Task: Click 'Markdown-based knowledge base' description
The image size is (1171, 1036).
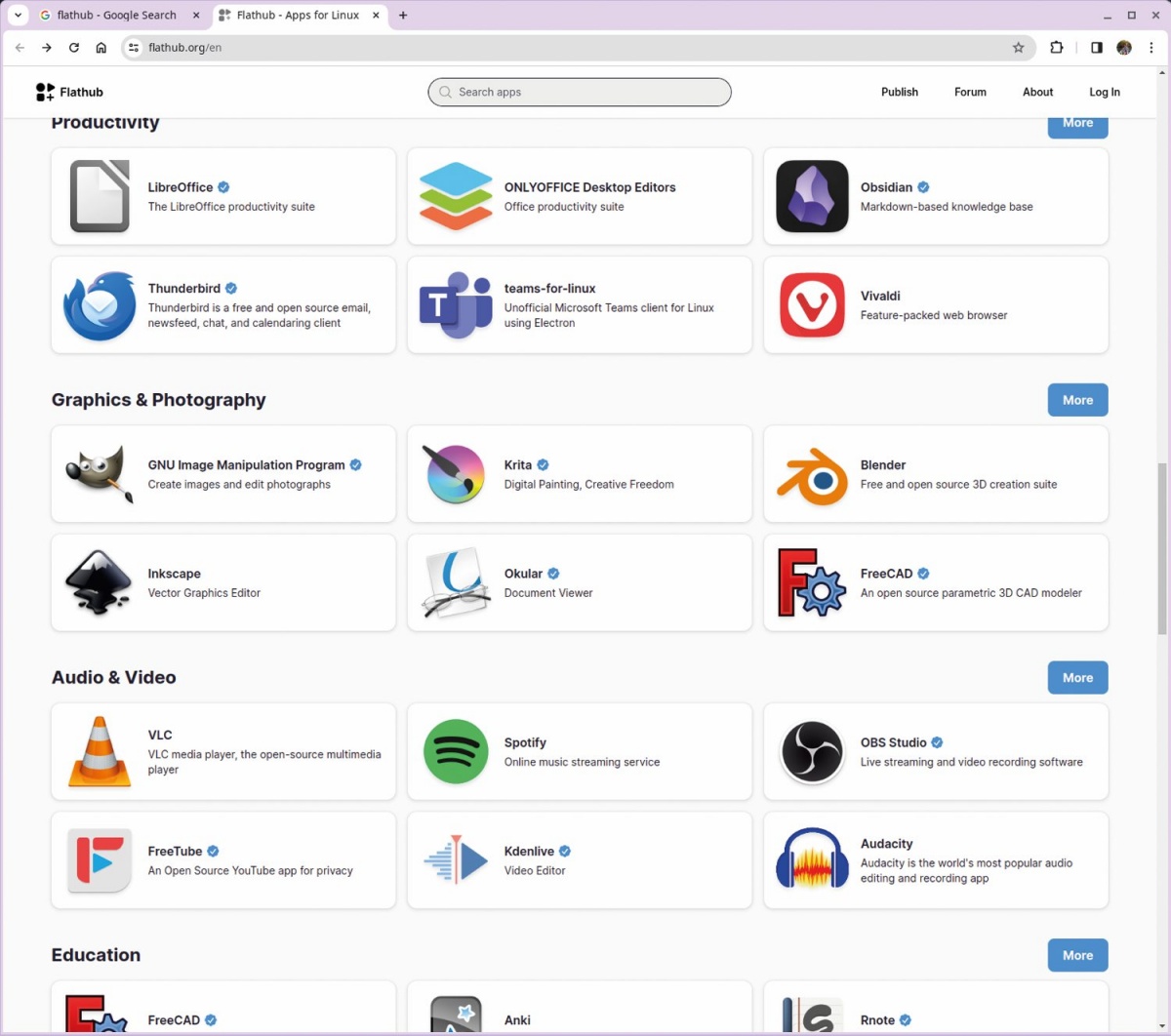Action: pos(947,207)
